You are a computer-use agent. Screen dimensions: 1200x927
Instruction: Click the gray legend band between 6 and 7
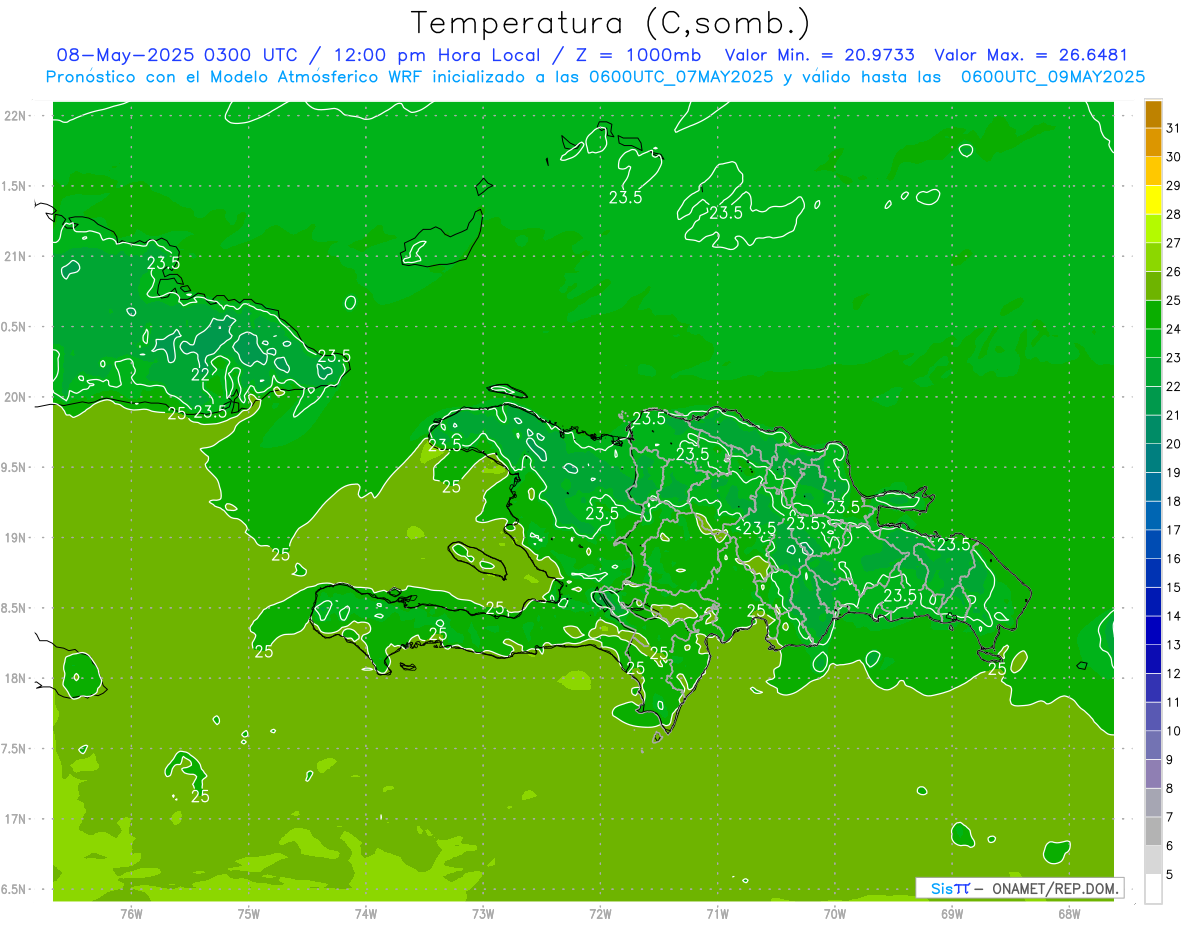coord(1153,831)
